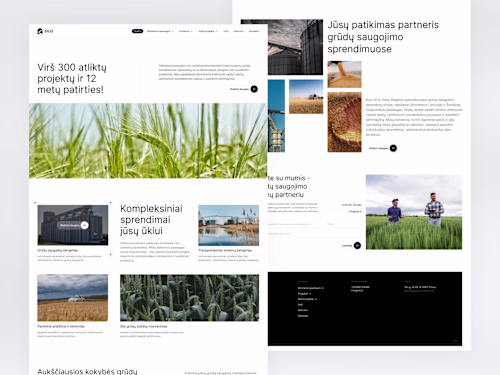The image size is (500, 375).
Task: Click heading Virš 300 atliktų projektų
Action: coord(72,78)
